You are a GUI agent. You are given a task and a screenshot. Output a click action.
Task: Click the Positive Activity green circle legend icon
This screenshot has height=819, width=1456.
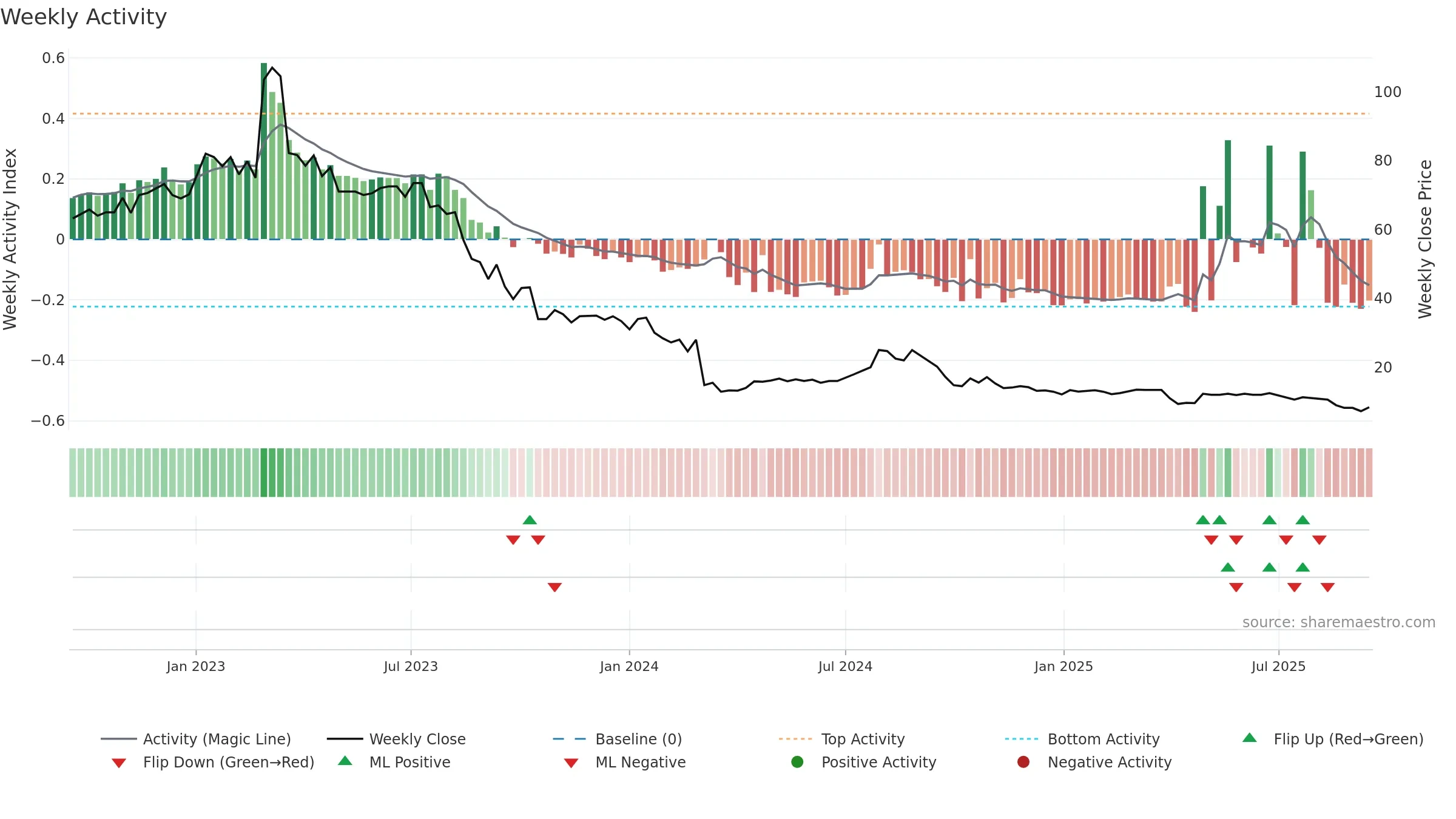(797, 761)
